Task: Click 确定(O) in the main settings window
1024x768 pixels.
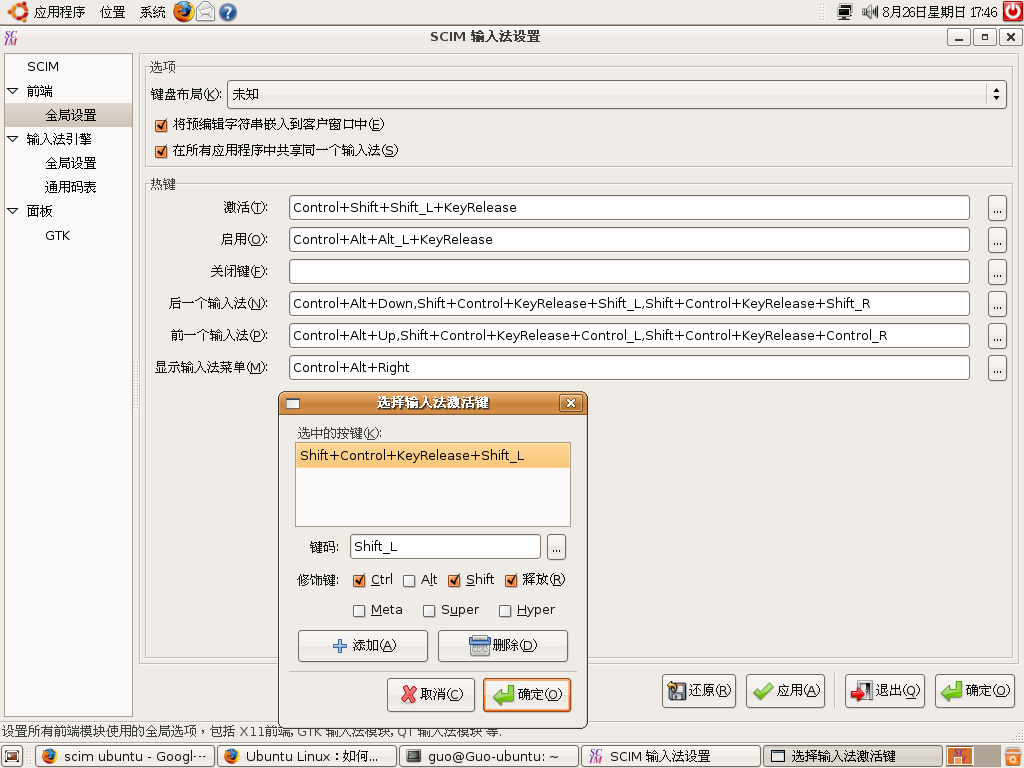Action: point(975,691)
